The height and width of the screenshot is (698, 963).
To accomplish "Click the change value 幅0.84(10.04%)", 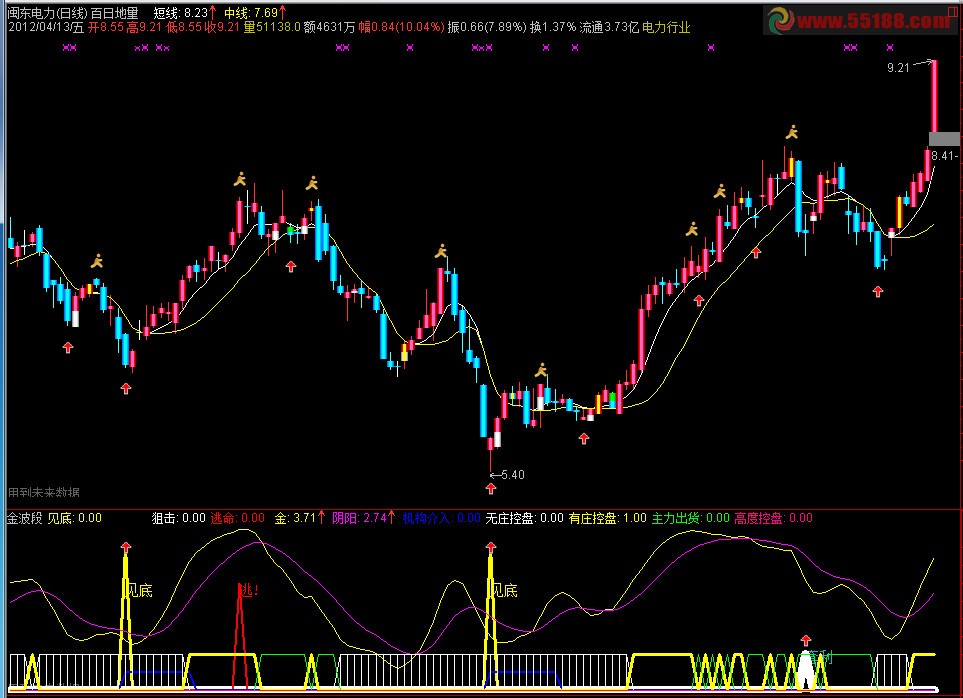I will [x=402, y=27].
